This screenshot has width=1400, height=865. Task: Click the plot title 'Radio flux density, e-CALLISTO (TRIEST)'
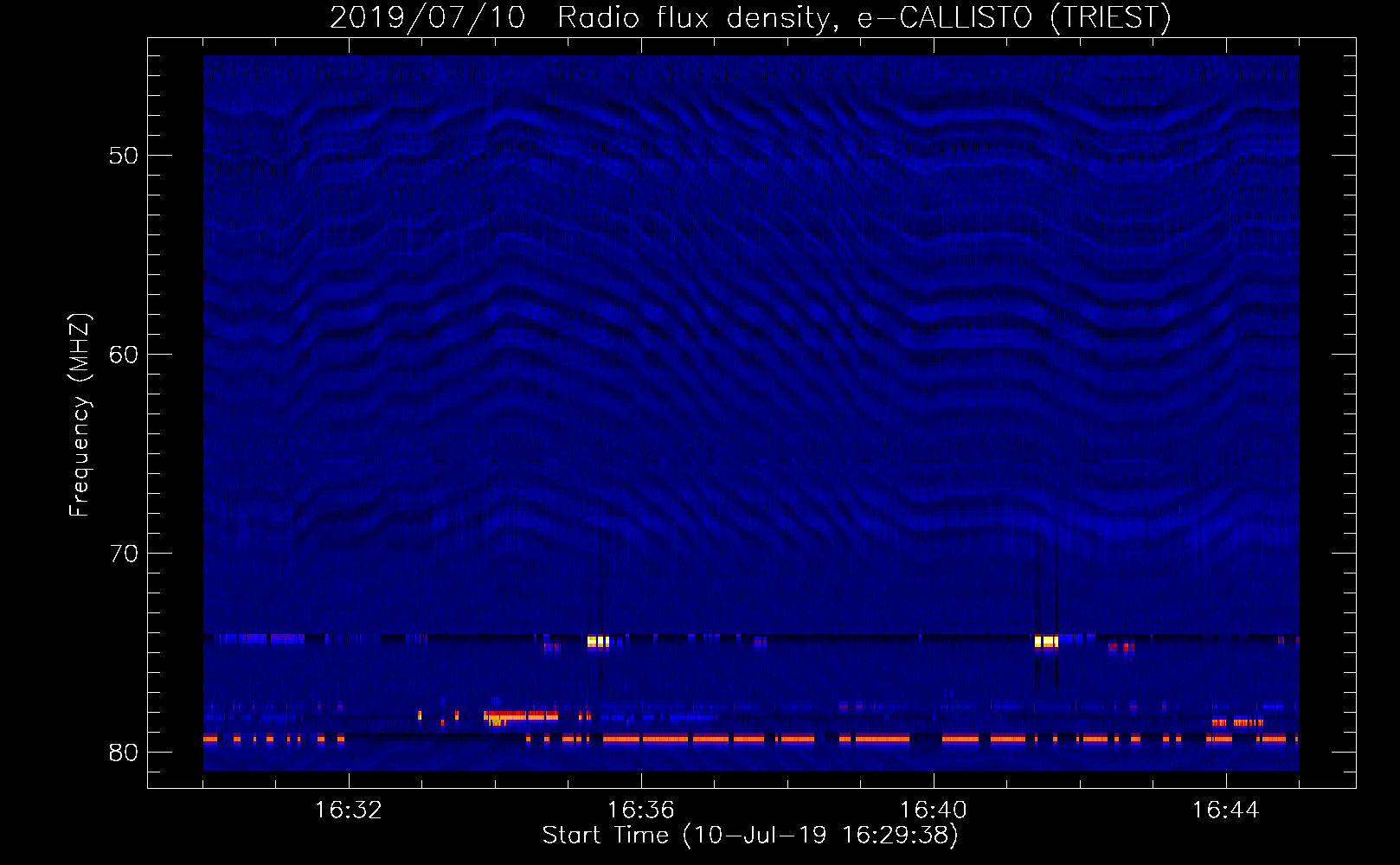864,17
